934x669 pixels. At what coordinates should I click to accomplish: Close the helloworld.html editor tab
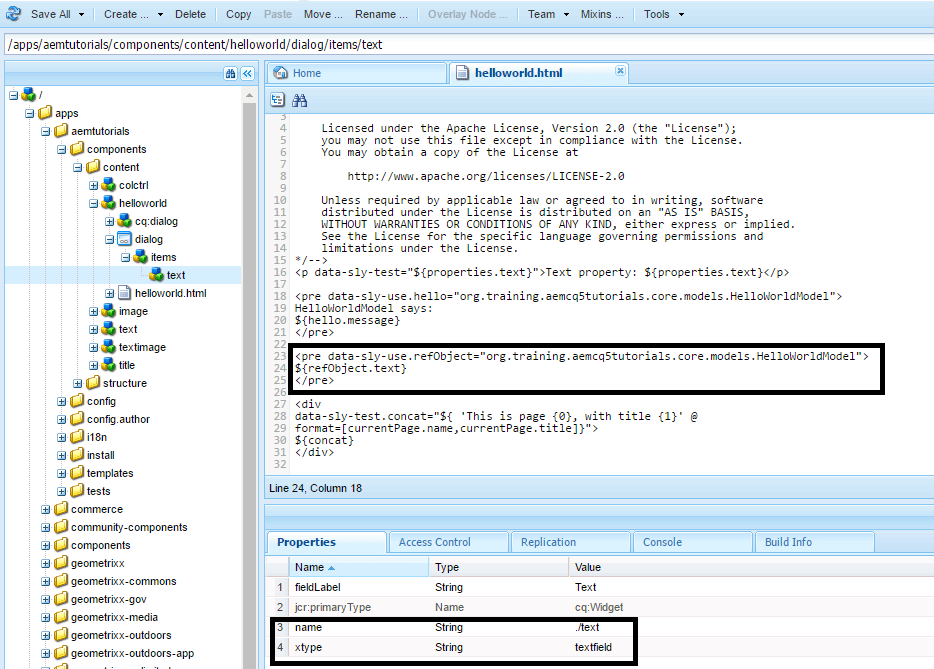point(620,70)
